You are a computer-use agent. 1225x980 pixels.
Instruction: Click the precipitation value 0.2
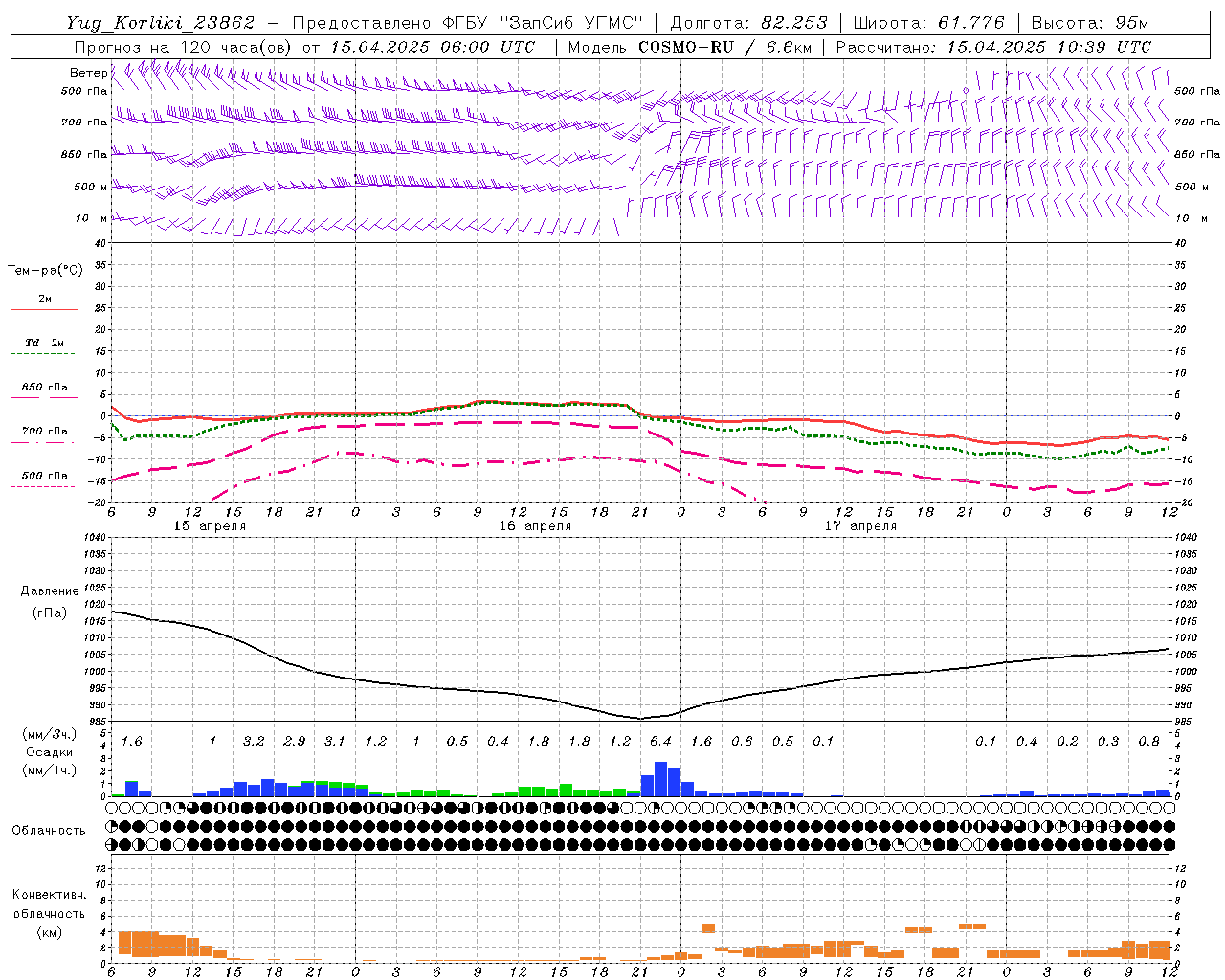(1068, 741)
